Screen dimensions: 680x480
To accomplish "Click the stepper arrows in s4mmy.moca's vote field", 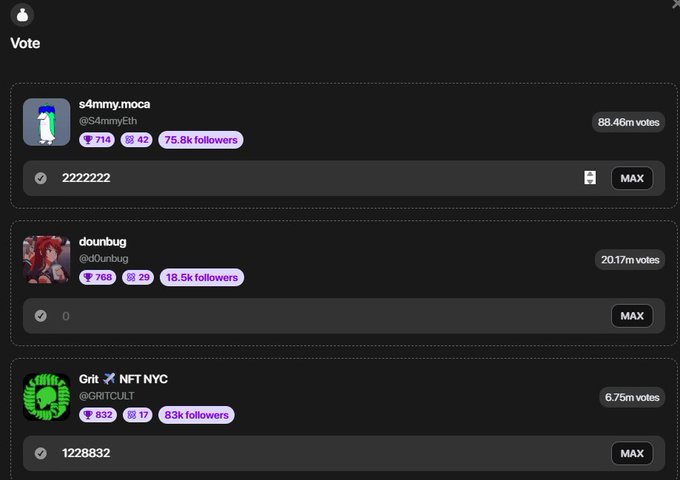I will pos(590,178).
